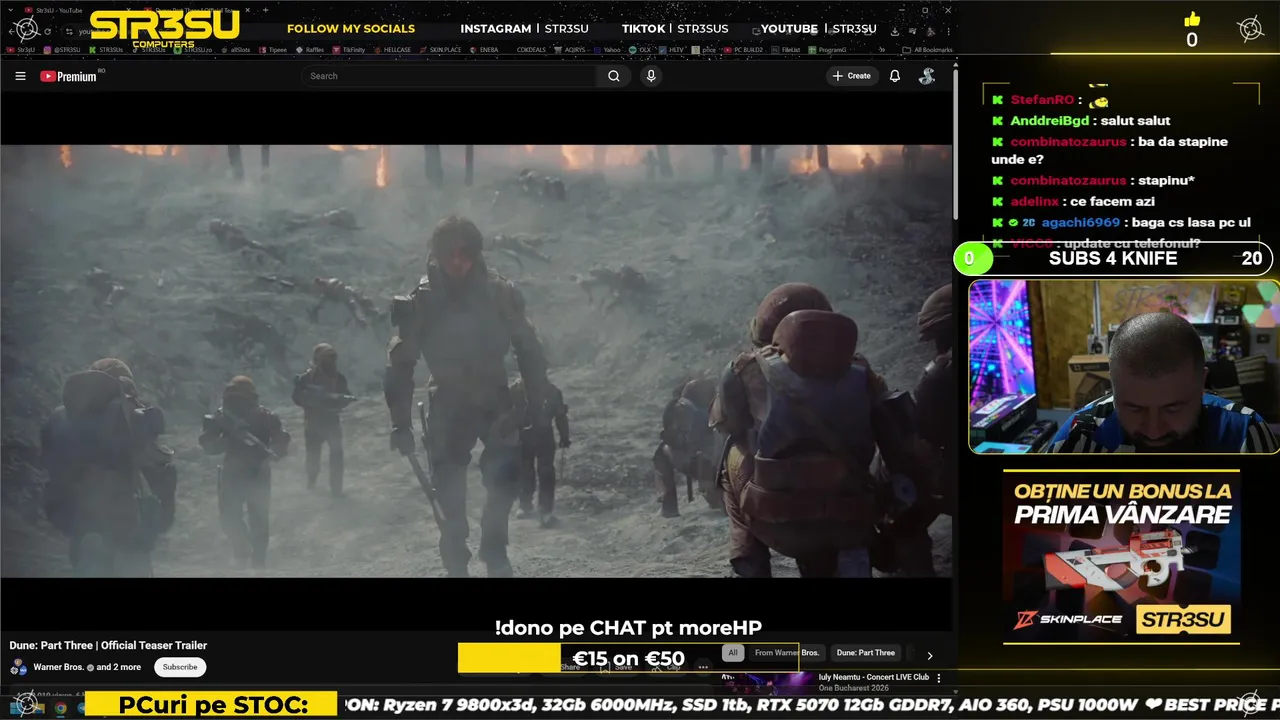This screenshot has height=720, width=1280.
Task: Open the SKIN.PLACE bookmark
Action: click(440, 49)
